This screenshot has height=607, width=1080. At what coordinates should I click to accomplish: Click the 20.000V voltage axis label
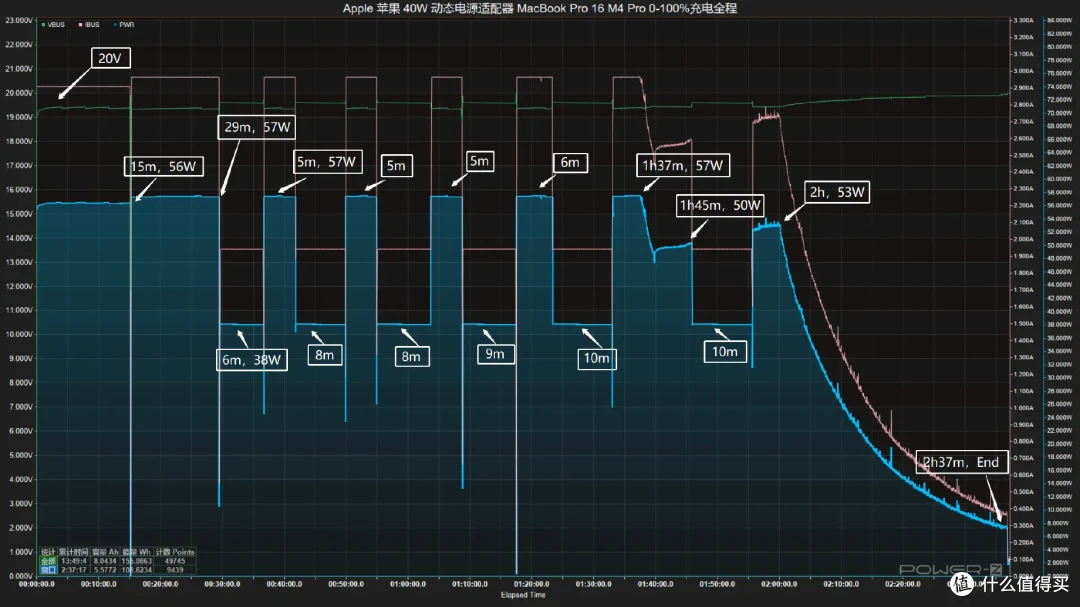[x=19, y=93]
